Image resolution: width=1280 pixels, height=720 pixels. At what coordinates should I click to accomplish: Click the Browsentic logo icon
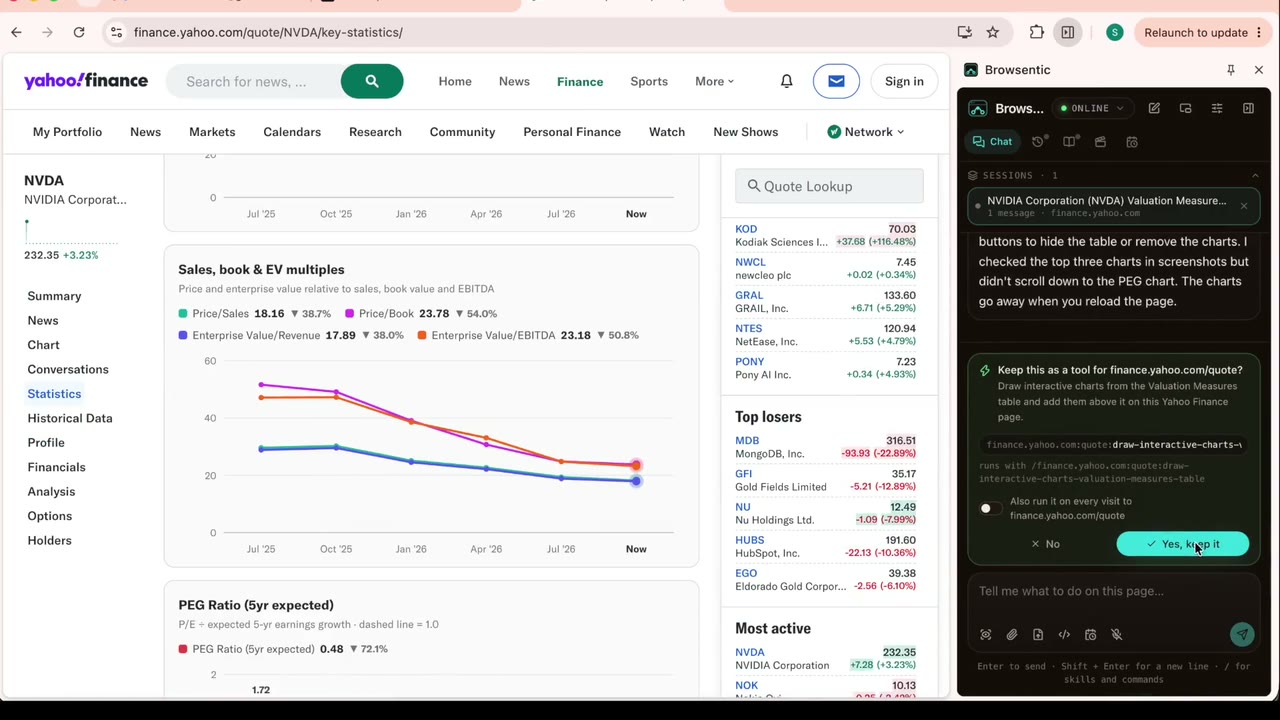pyautogui.click(x=978, y=108)
